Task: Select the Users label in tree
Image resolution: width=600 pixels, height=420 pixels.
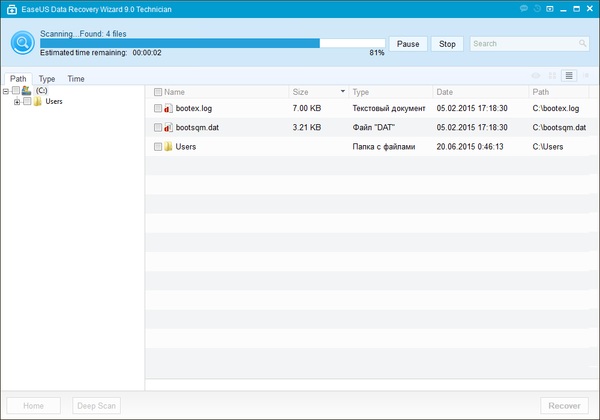Action: click(54, 101)
